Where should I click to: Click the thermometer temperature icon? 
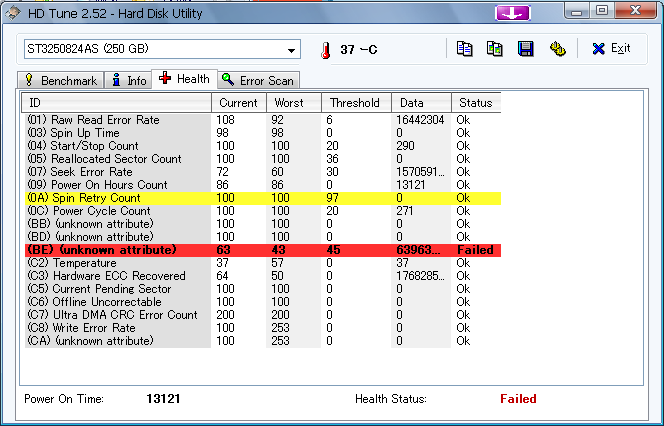point(325,50)
